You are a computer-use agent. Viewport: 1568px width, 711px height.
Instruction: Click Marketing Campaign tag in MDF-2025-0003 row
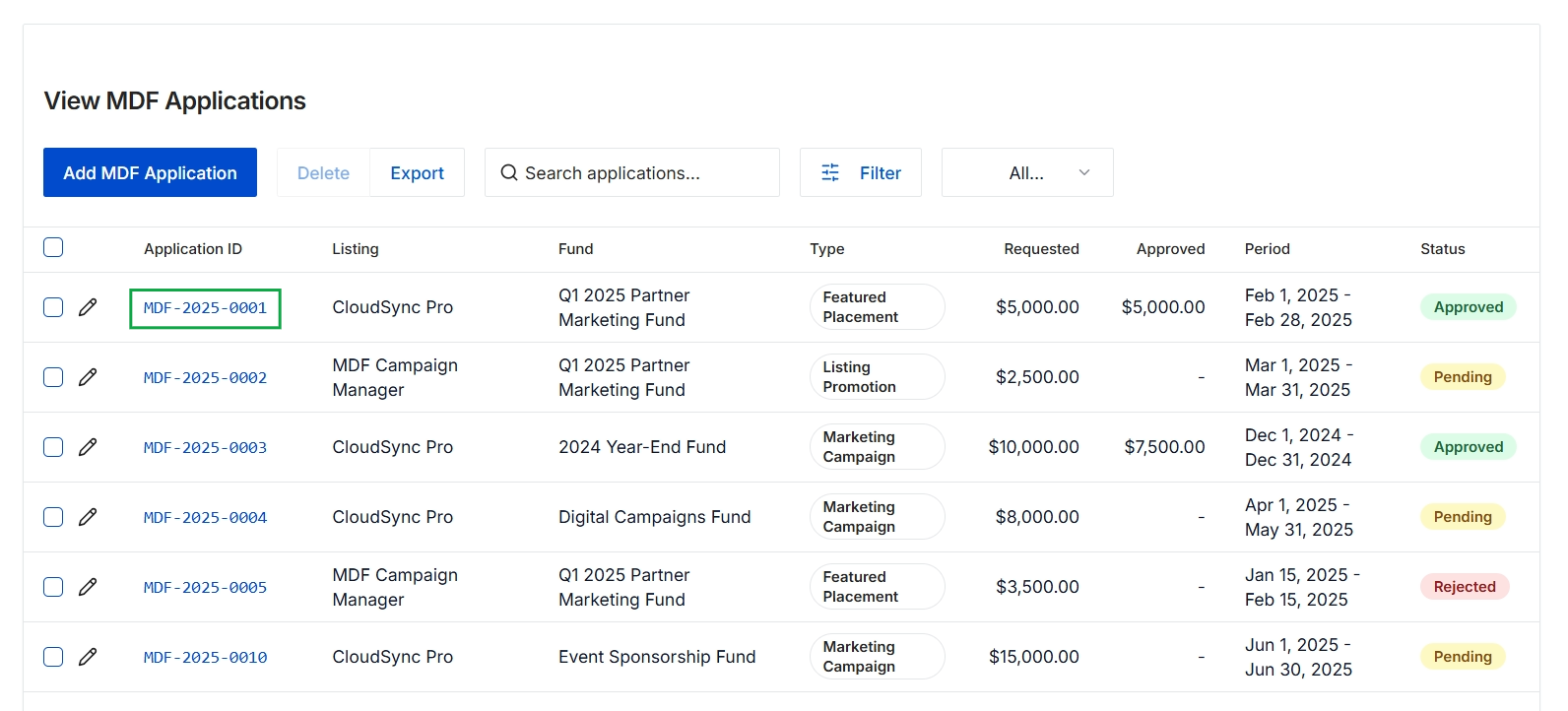pyautogui.click(x=877, y=447)
